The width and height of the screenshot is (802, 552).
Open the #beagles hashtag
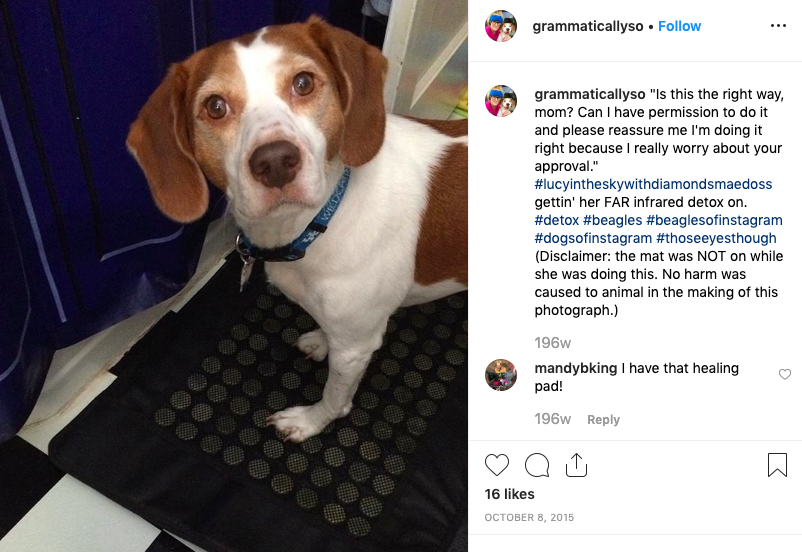612,220
